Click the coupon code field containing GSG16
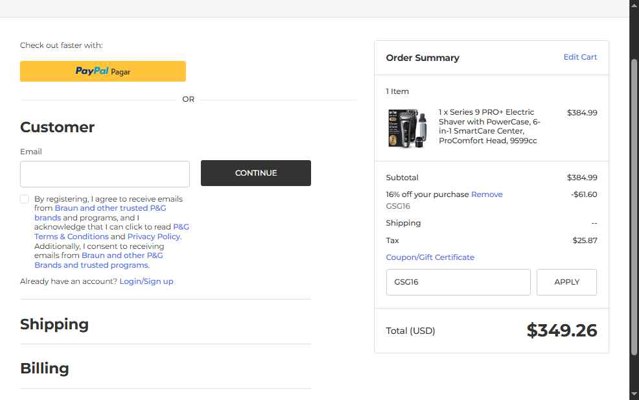 pos(458,282)
